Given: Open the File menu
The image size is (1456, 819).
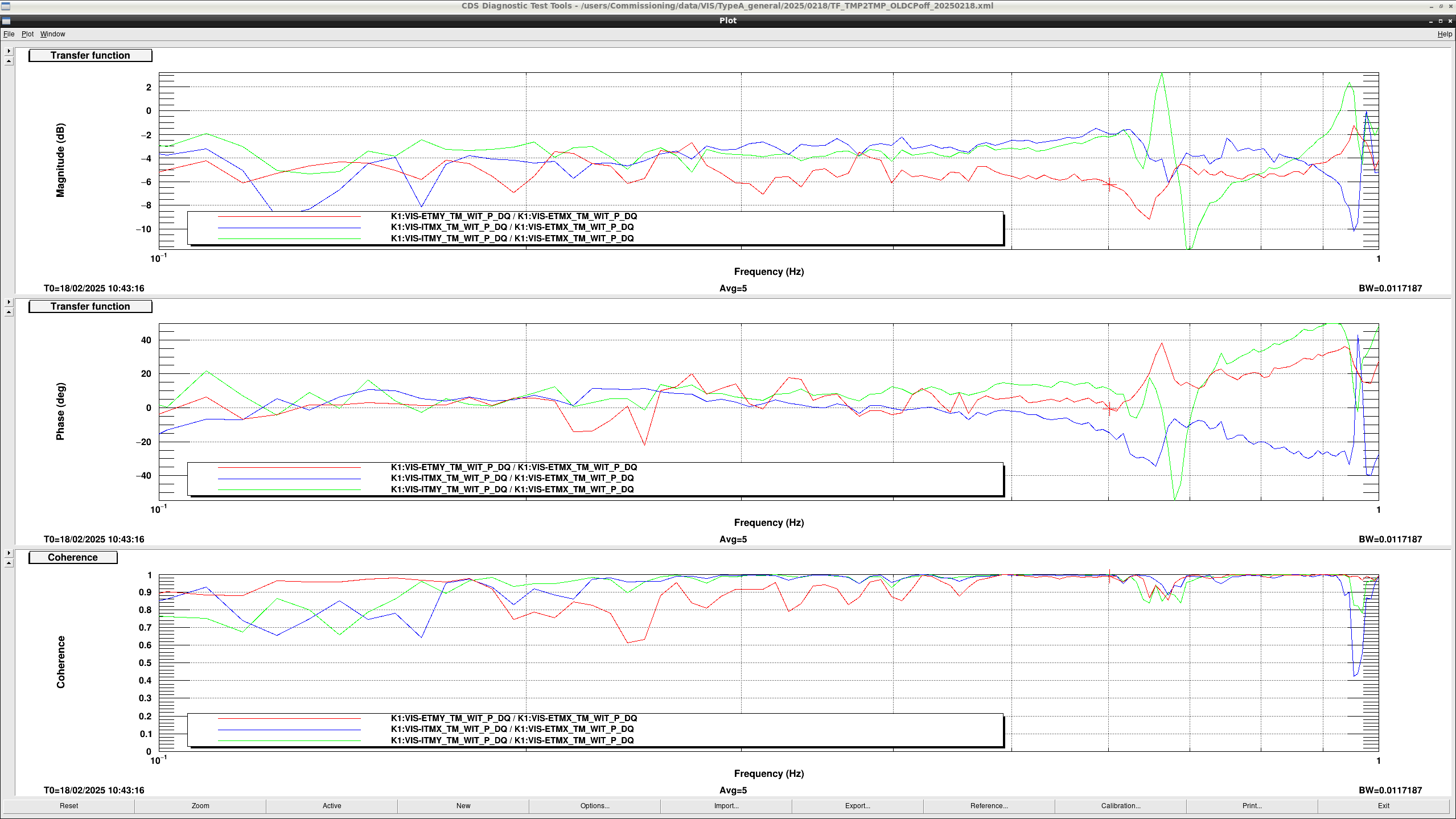Looking at the screenshot, I should (9, 34).
